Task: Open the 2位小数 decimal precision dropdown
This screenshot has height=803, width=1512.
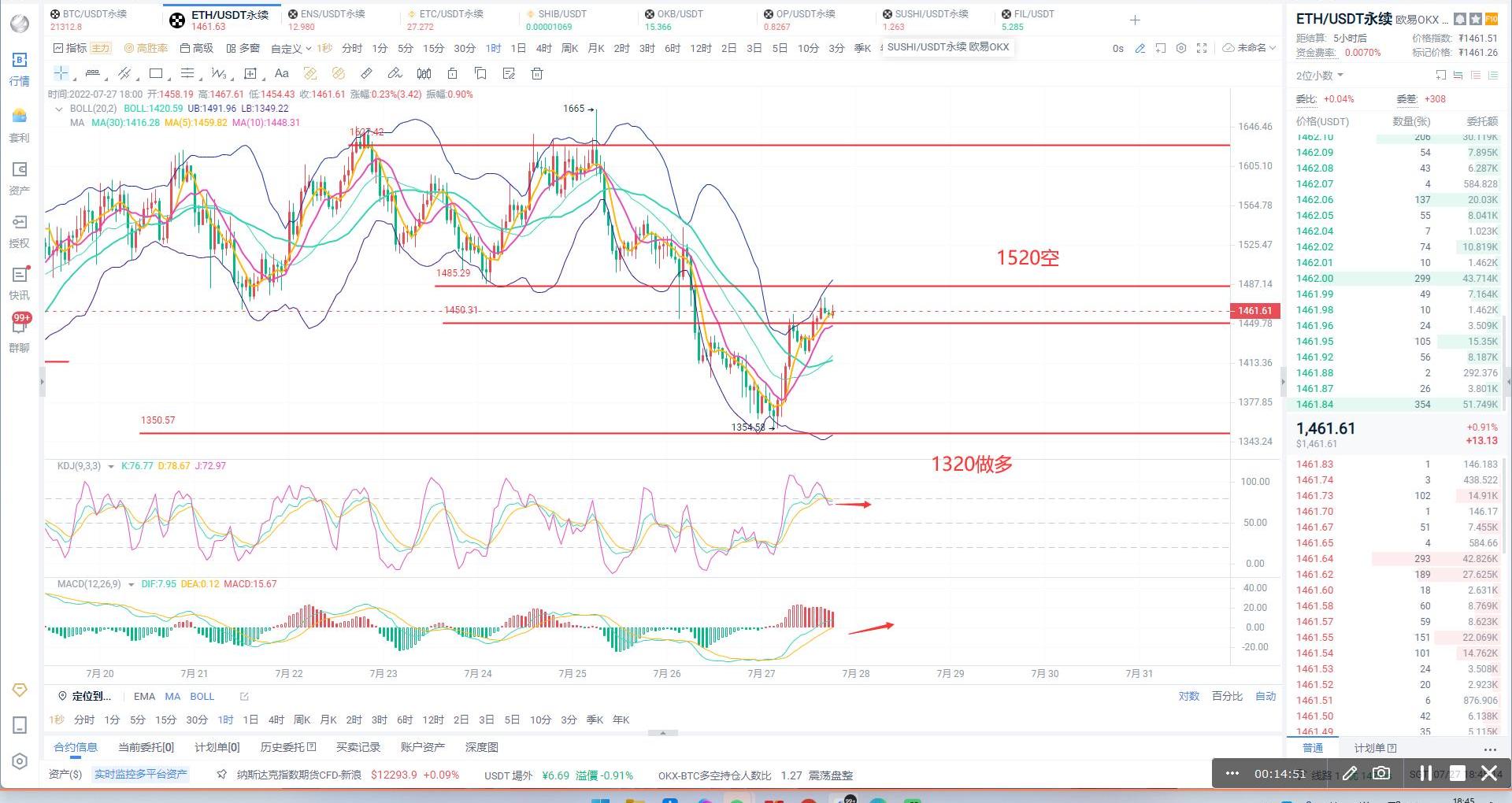Action: 1319,76
